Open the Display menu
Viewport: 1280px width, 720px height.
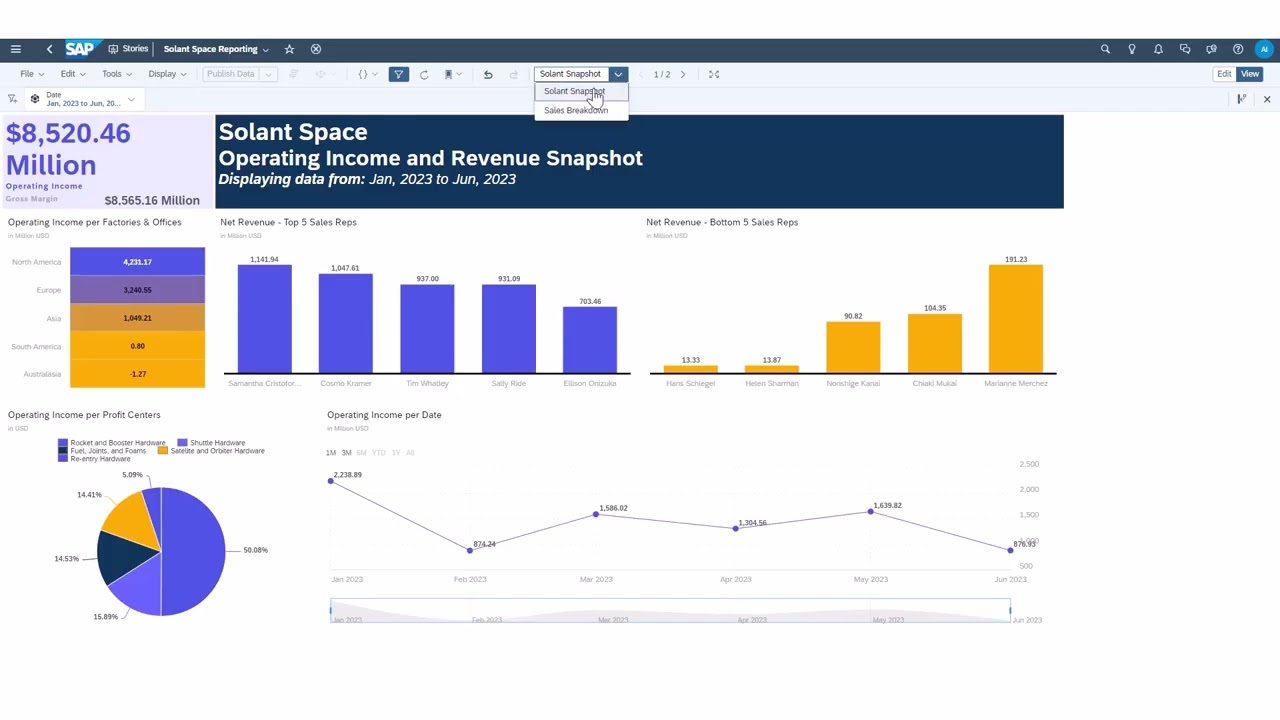167,74
